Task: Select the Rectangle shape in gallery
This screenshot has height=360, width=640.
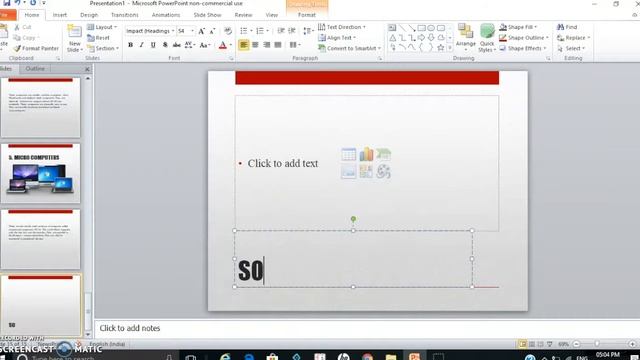Action: (x=421, y=28)
